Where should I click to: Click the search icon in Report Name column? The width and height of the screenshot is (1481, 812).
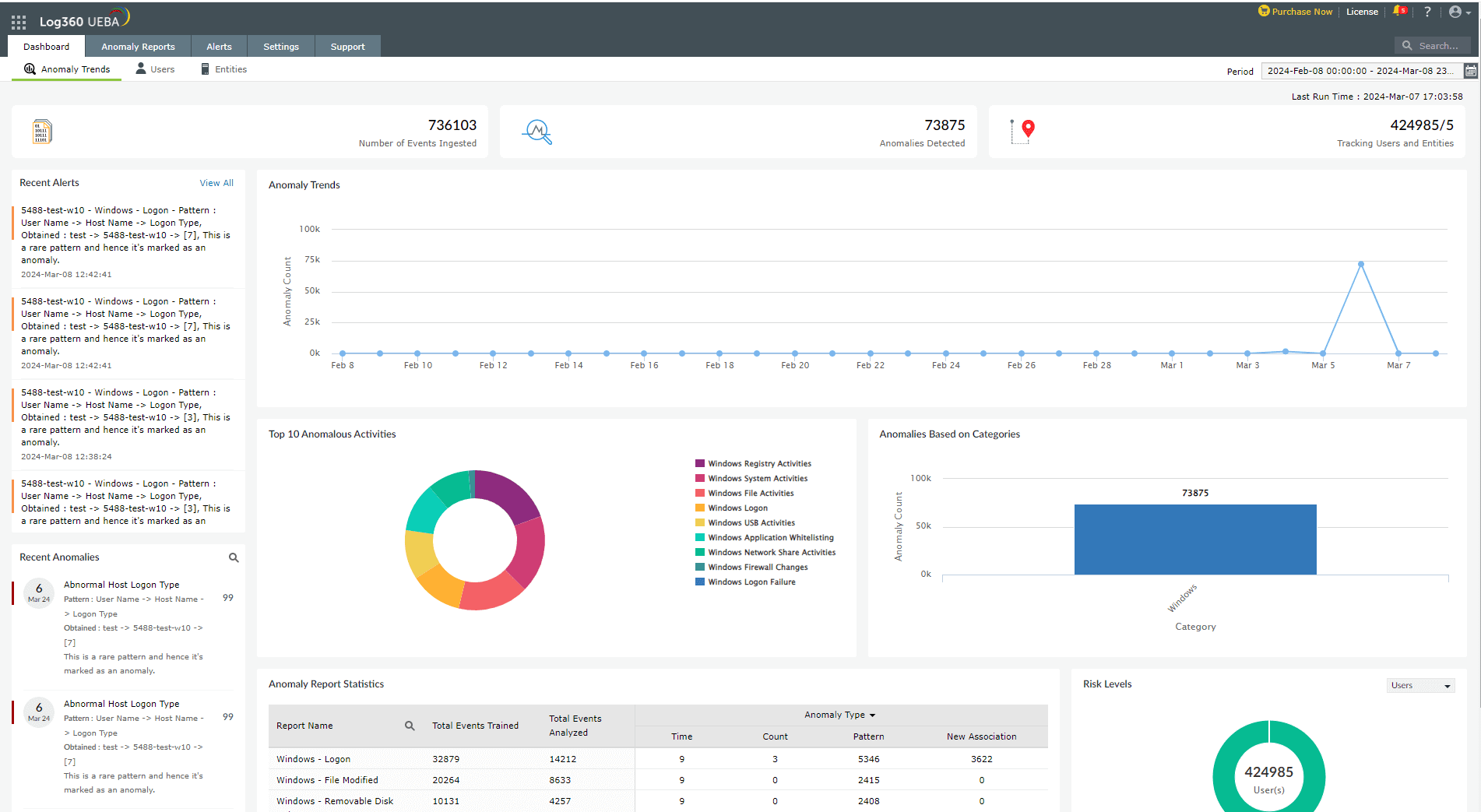(x=409, y=725)
